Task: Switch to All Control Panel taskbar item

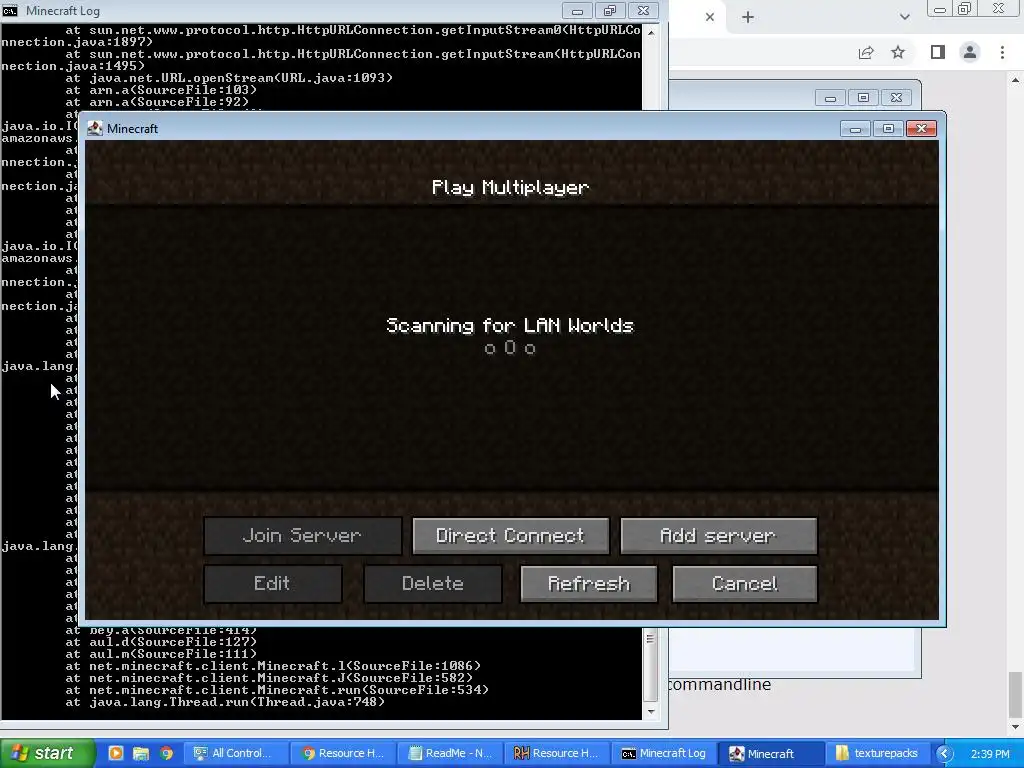Action: point(234,753)
